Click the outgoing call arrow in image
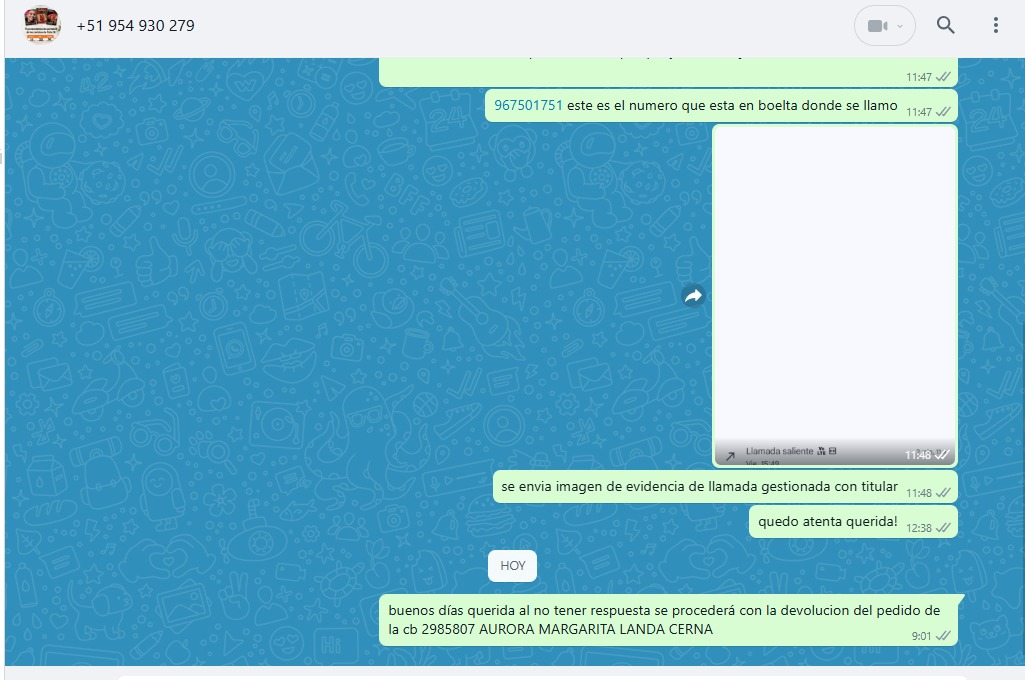This screenshot has width=1025, height=680. [x=730, y=456]
